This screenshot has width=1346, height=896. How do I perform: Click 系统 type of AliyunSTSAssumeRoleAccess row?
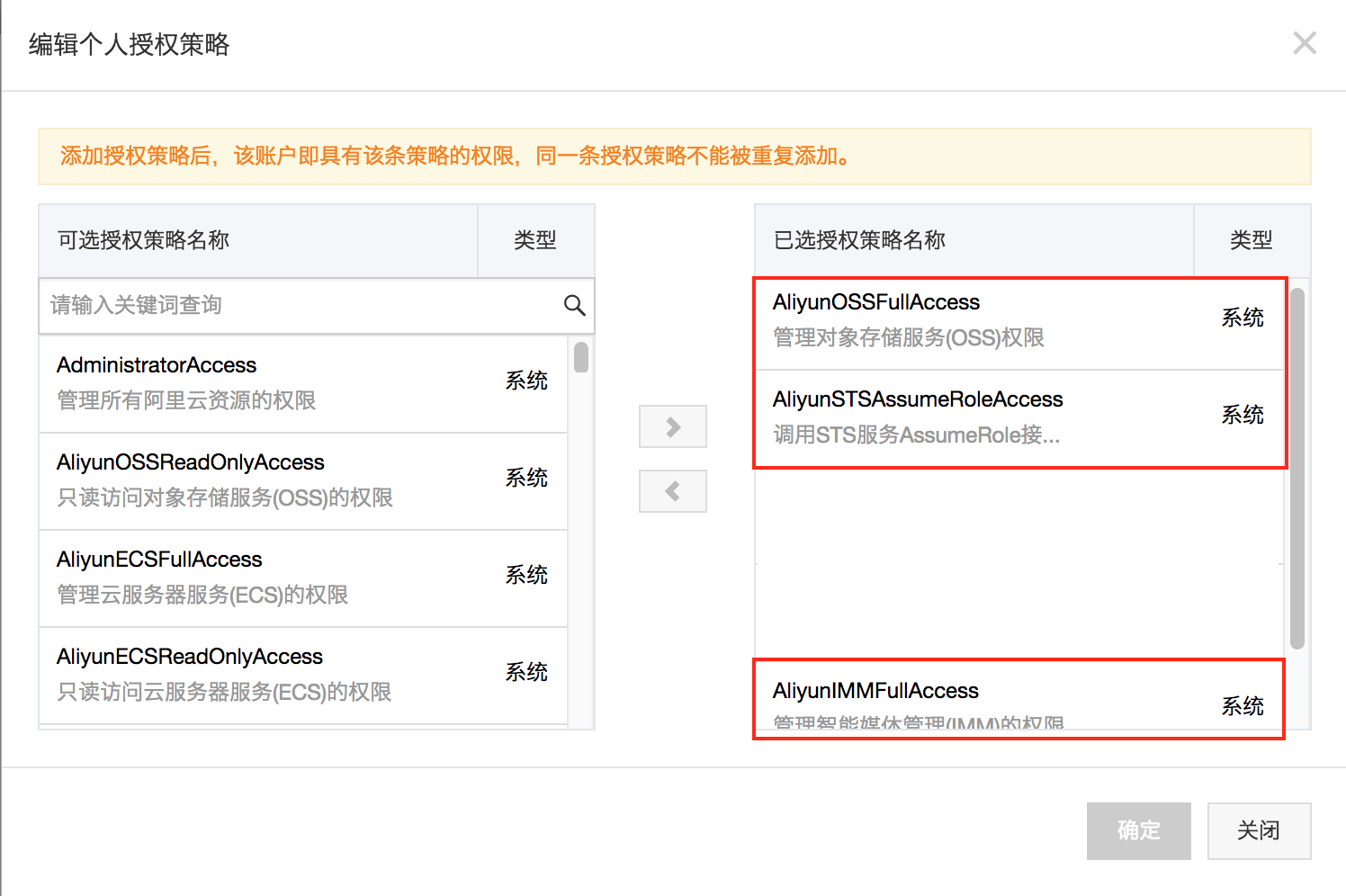coord(1243,415)
